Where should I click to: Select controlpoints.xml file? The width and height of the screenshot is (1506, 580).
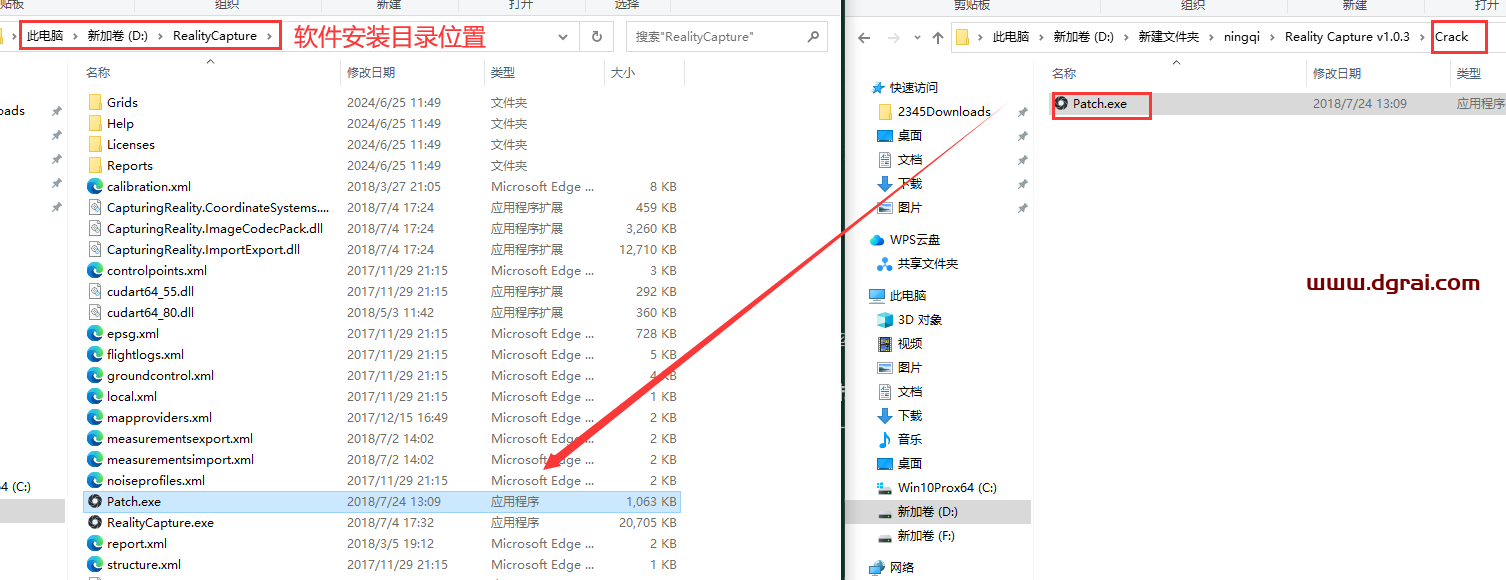[157, 270]
